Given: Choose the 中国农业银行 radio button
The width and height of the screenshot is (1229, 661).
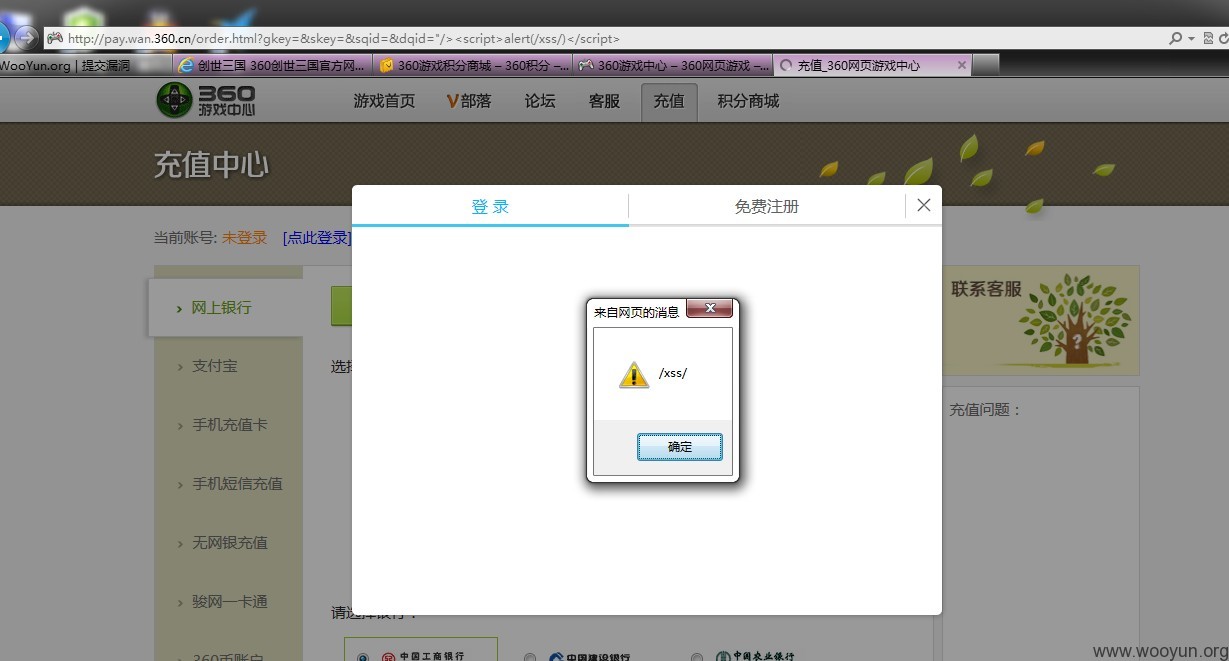Looking at the screenshot, I should click(697, 657).
